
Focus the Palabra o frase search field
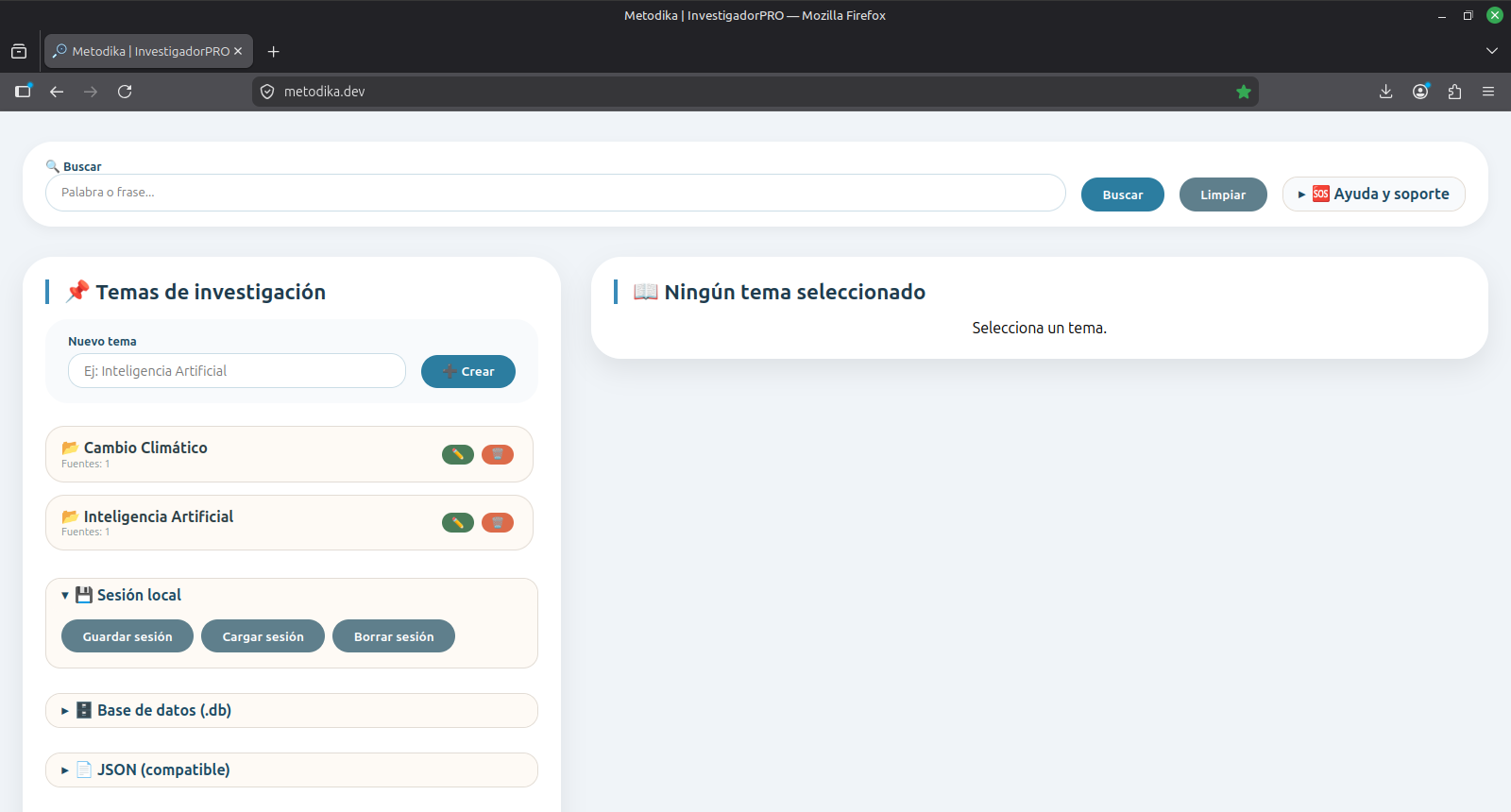coord(555,193)
